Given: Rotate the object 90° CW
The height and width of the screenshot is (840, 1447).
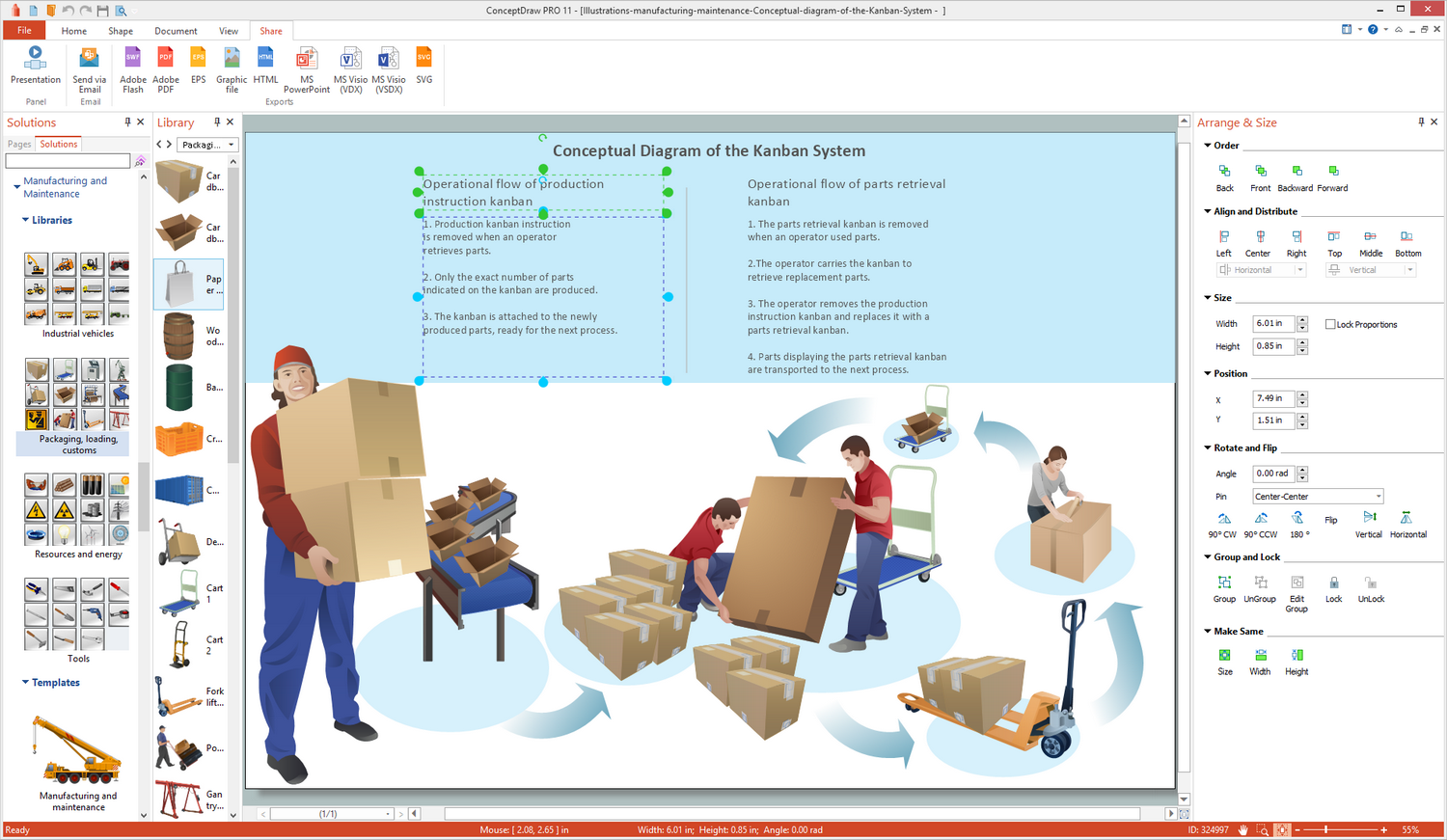Looking at the screenshot, I should click(1222, 525).
